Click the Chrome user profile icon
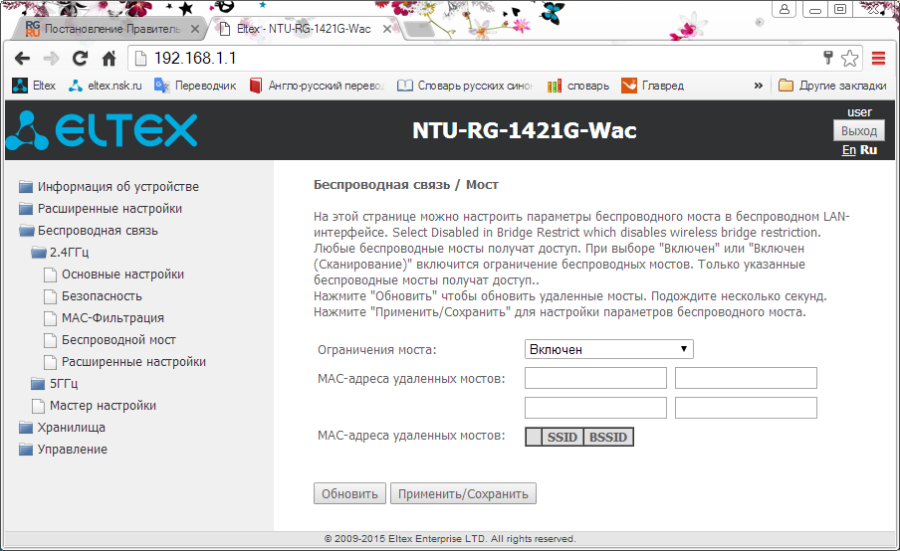Screen dimensions: 900x551 pyautogui.click(x=784, y=9)
